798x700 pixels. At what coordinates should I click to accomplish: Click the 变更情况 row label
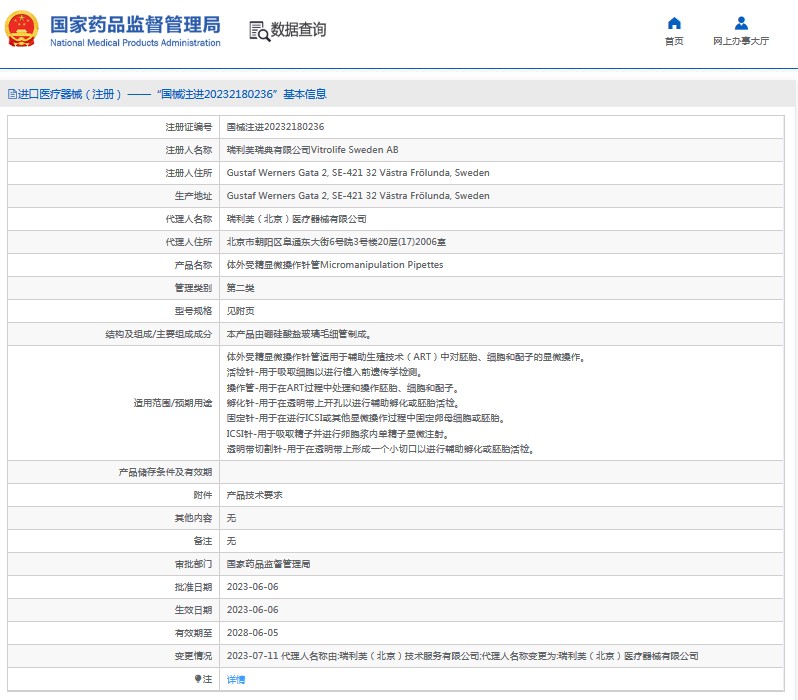193,656
